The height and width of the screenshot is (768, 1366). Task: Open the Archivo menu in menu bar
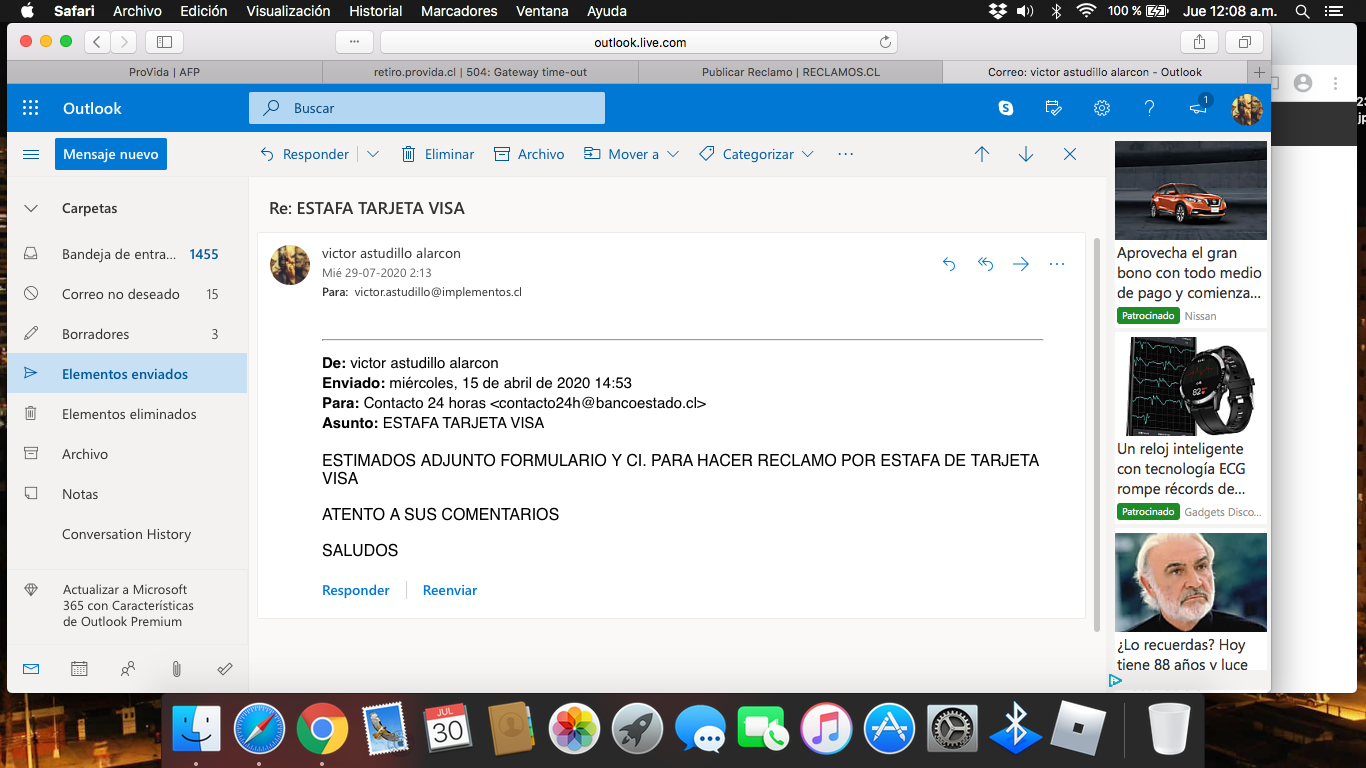tap(138, 11)
